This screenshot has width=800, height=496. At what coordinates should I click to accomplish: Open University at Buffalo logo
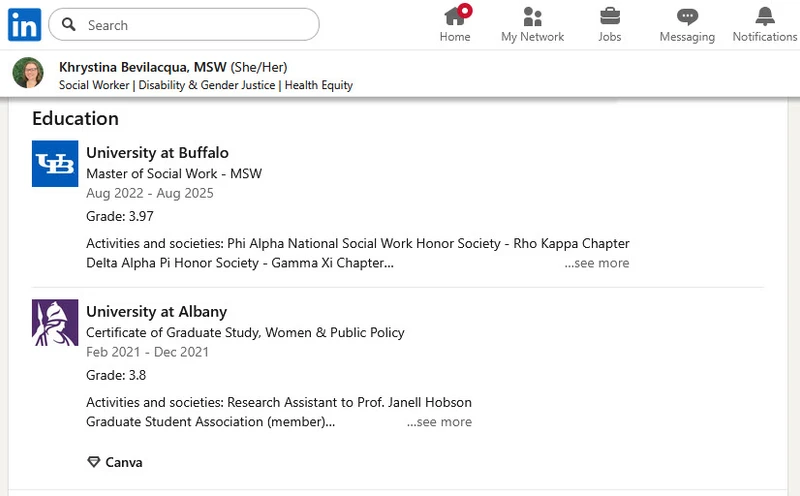tap(55, 164)
